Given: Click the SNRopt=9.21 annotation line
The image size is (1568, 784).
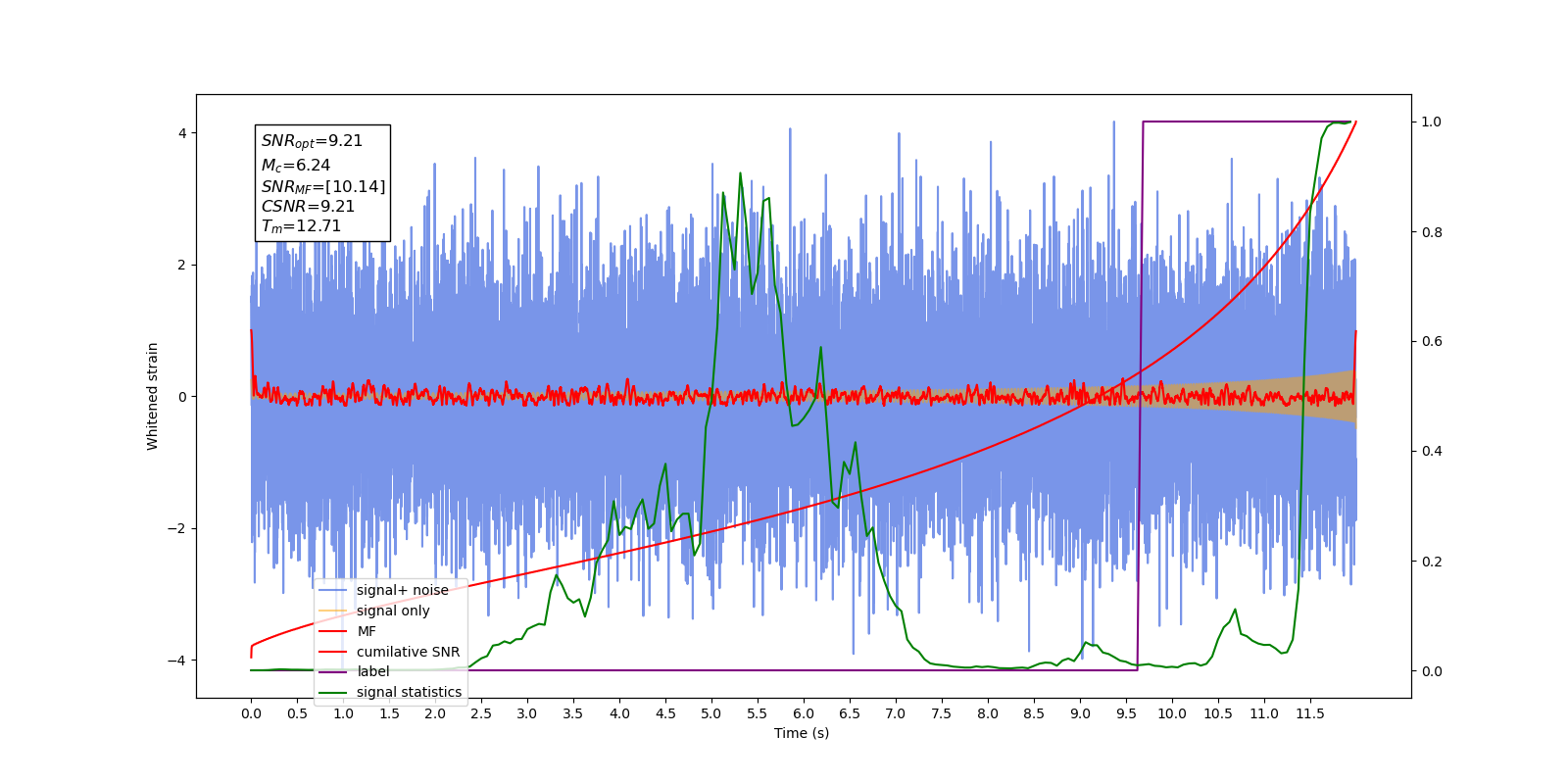Looking at the screenshot, I should point(312,141).
